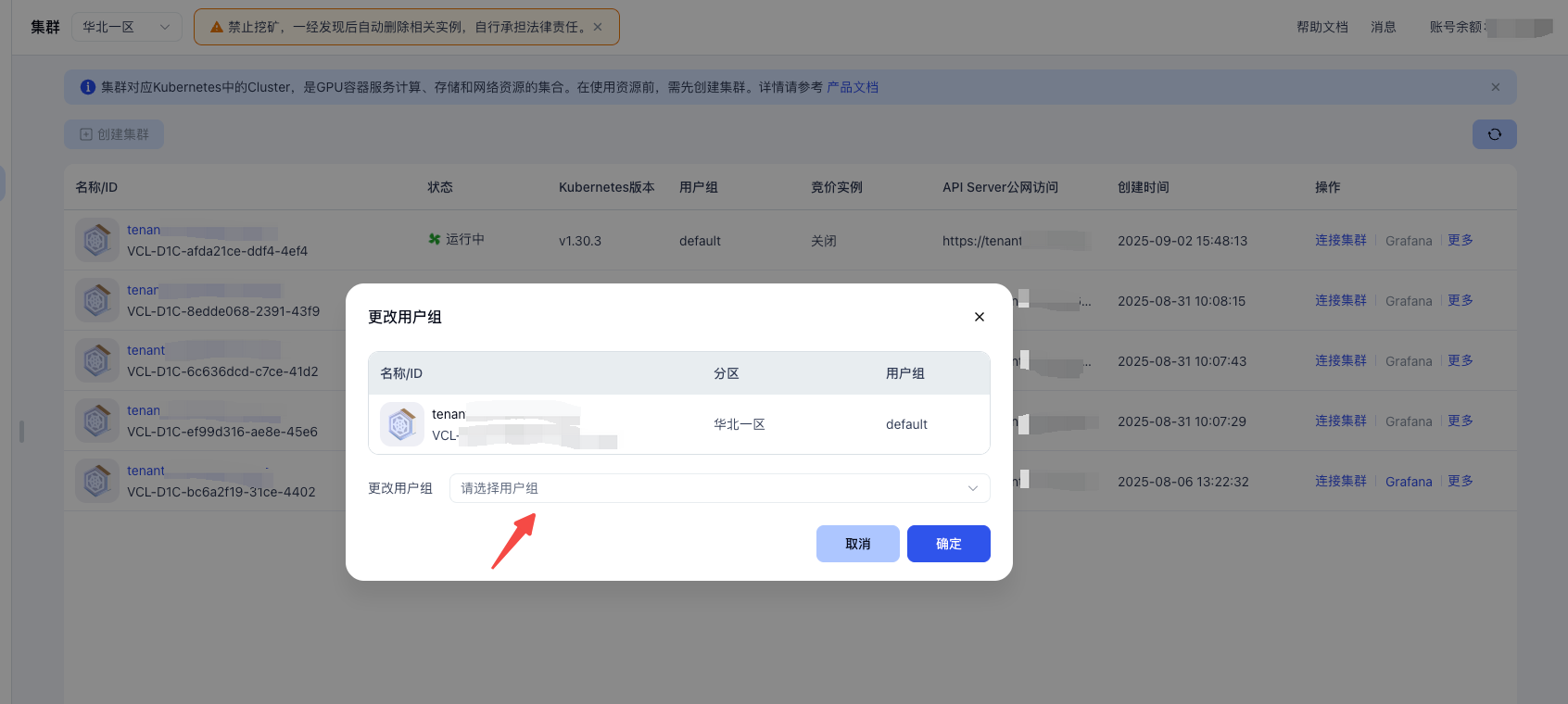
Task: Click the warning triangle icon in banner
Action: point(217,27)
